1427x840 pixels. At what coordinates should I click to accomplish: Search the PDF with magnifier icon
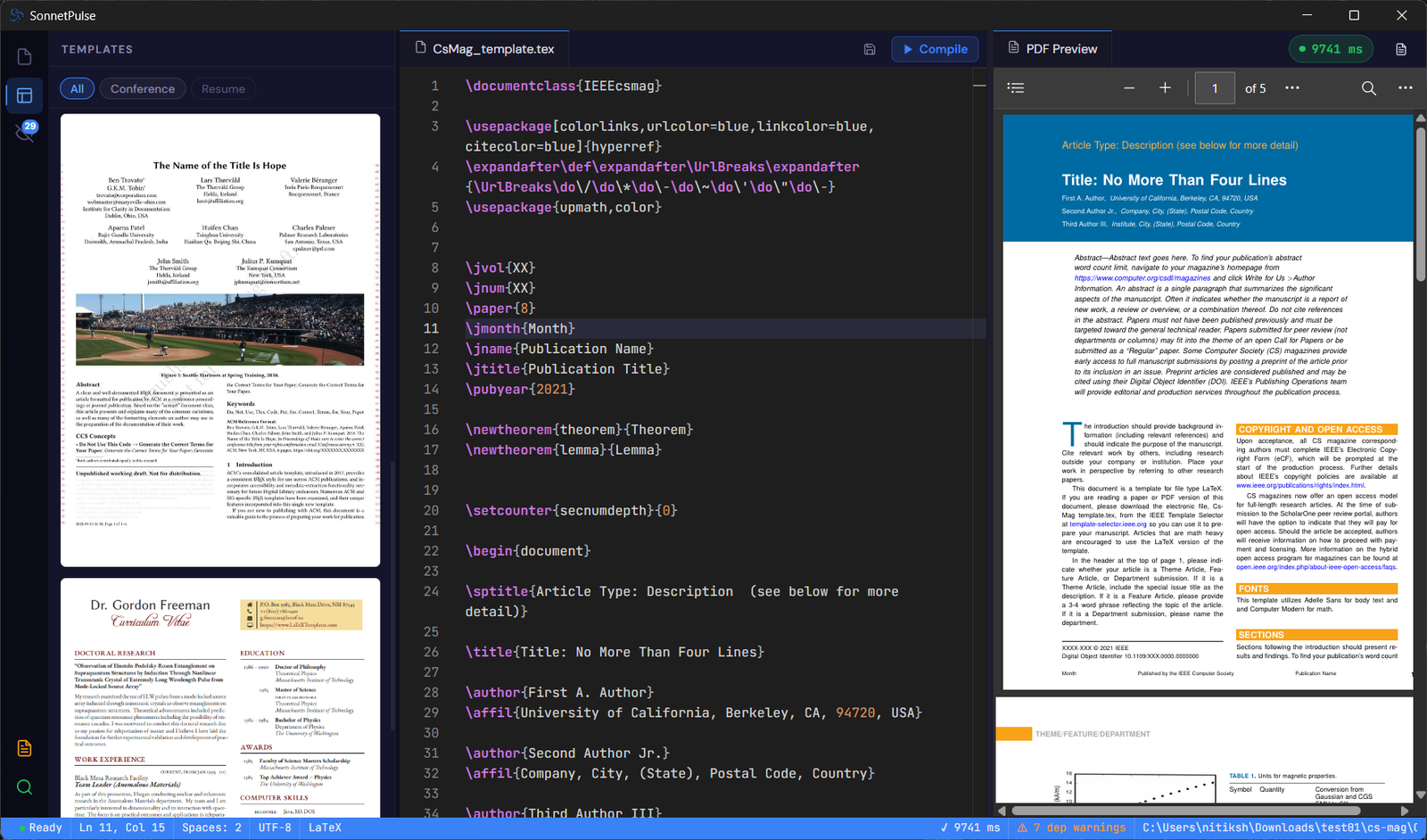pos(1369,87)
